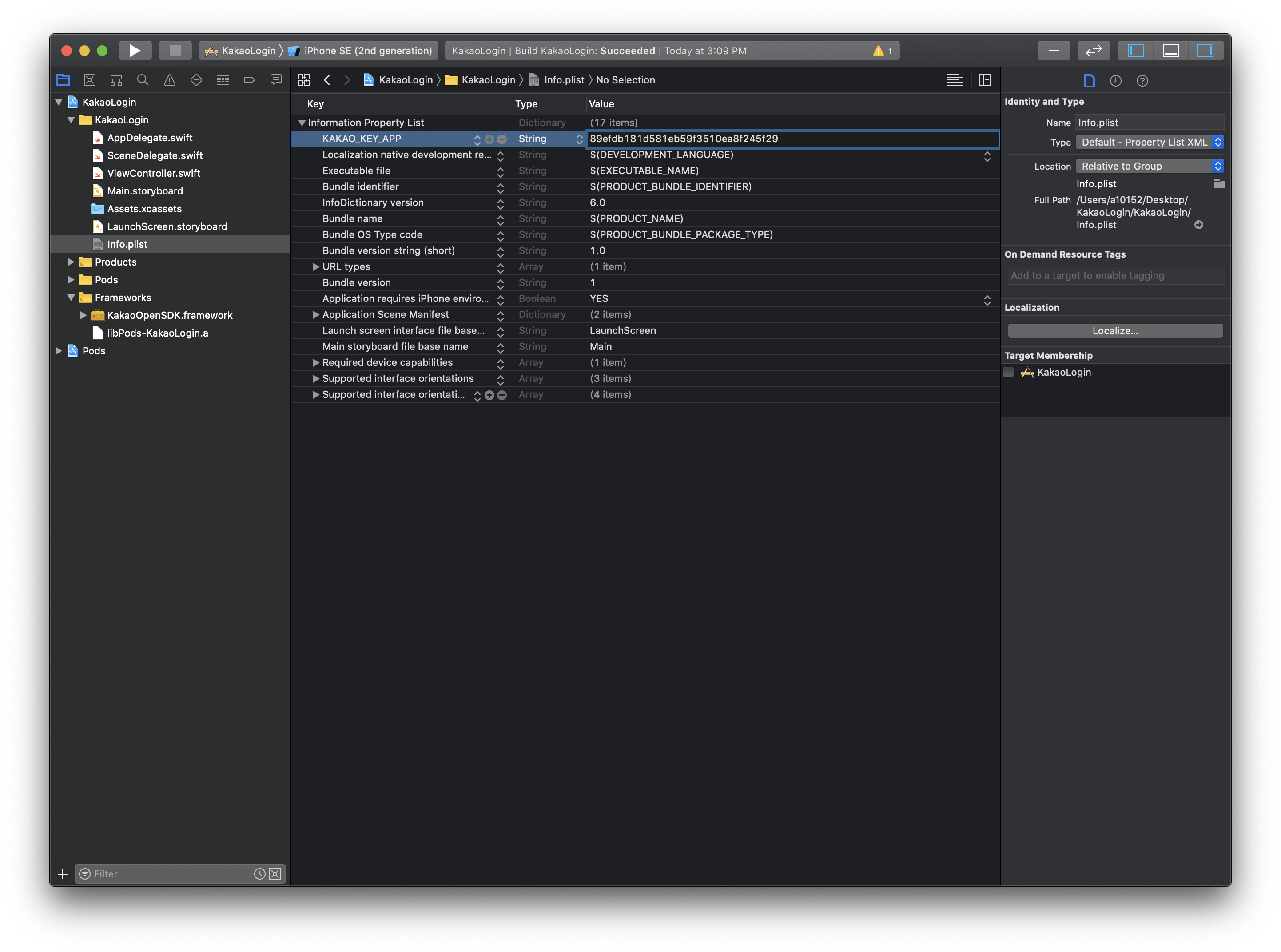This screenshot has height=952, width=1281.
Task: Show the Quick Help inspector
Action: pos(1142,81)
